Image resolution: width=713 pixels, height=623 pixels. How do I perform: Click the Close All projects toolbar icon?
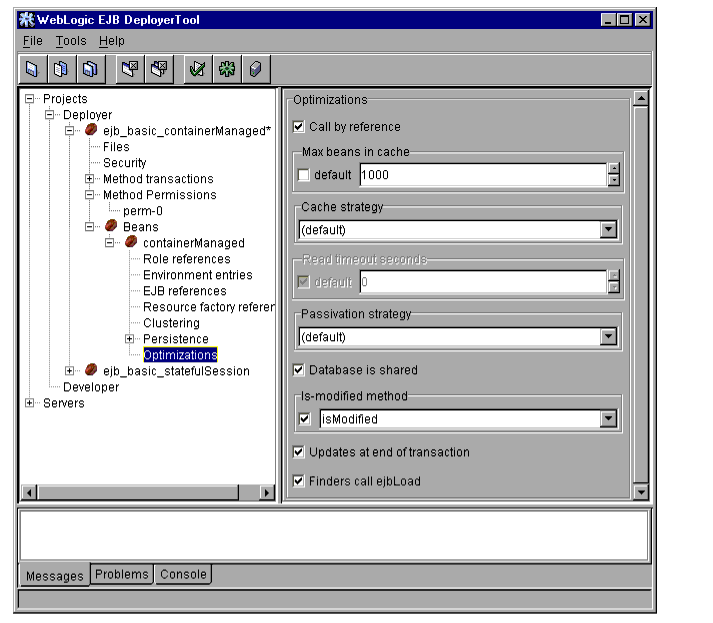[159, 69]
